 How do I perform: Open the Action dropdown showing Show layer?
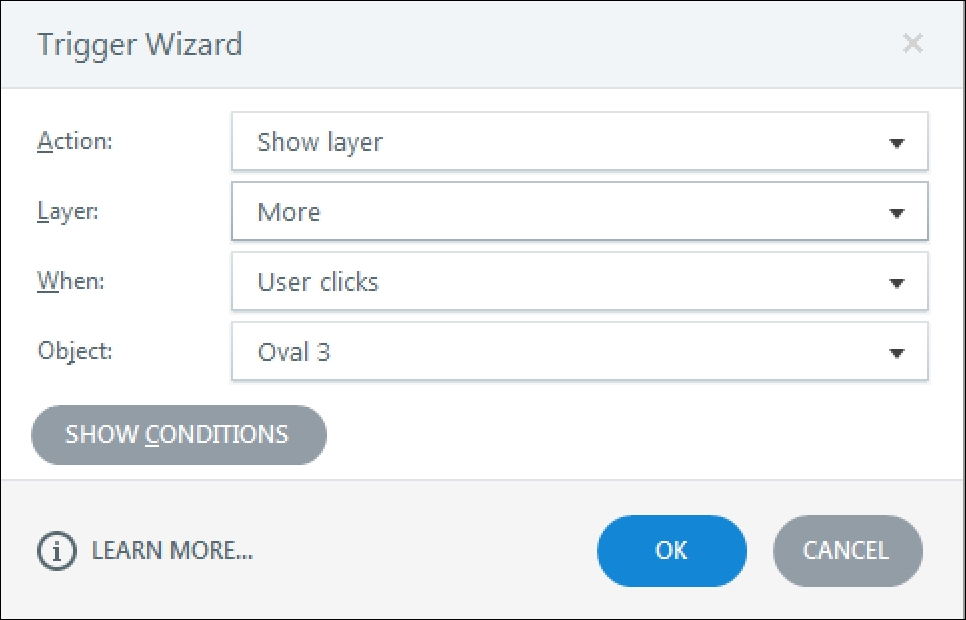[x=580, y=142]
